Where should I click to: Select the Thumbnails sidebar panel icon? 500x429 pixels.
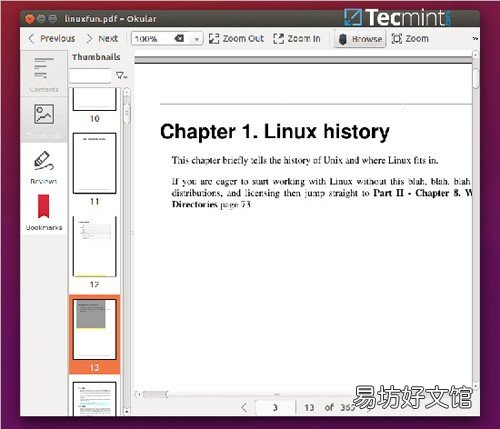(x=44, y=114)
